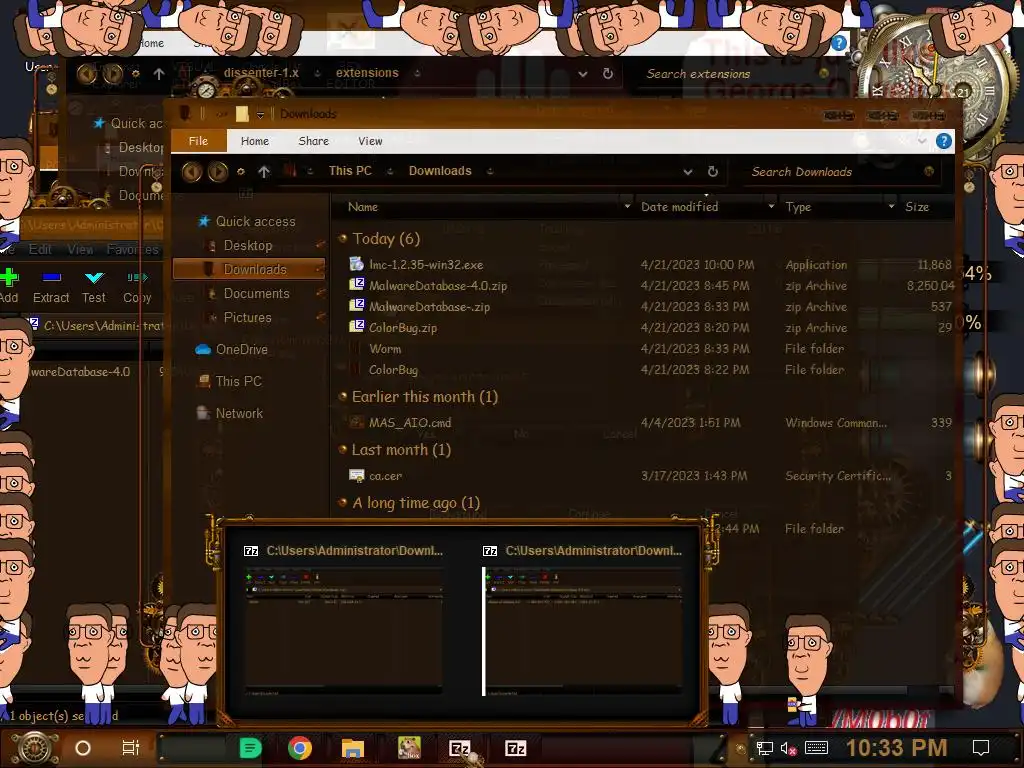Open Action Center notifications icon
The height and width of the screenshot is (768, 1024).
pyautogui.click(x=981, y=748)
